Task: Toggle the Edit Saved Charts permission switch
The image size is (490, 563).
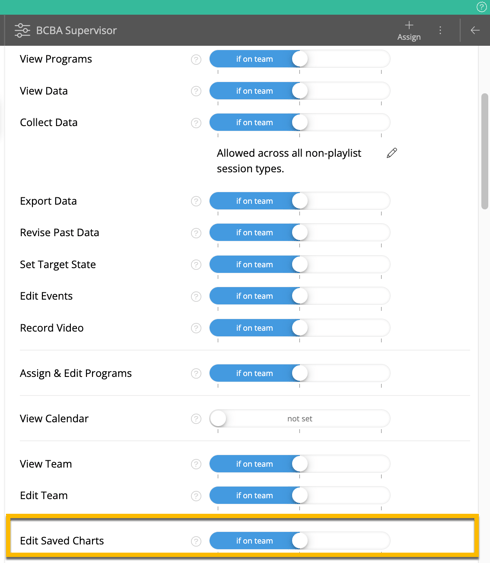Action: coord(300,541)
